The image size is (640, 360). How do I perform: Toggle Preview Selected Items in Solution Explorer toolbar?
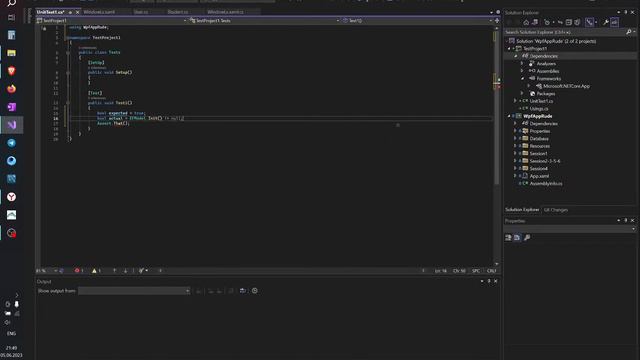(x=614, y=22)
